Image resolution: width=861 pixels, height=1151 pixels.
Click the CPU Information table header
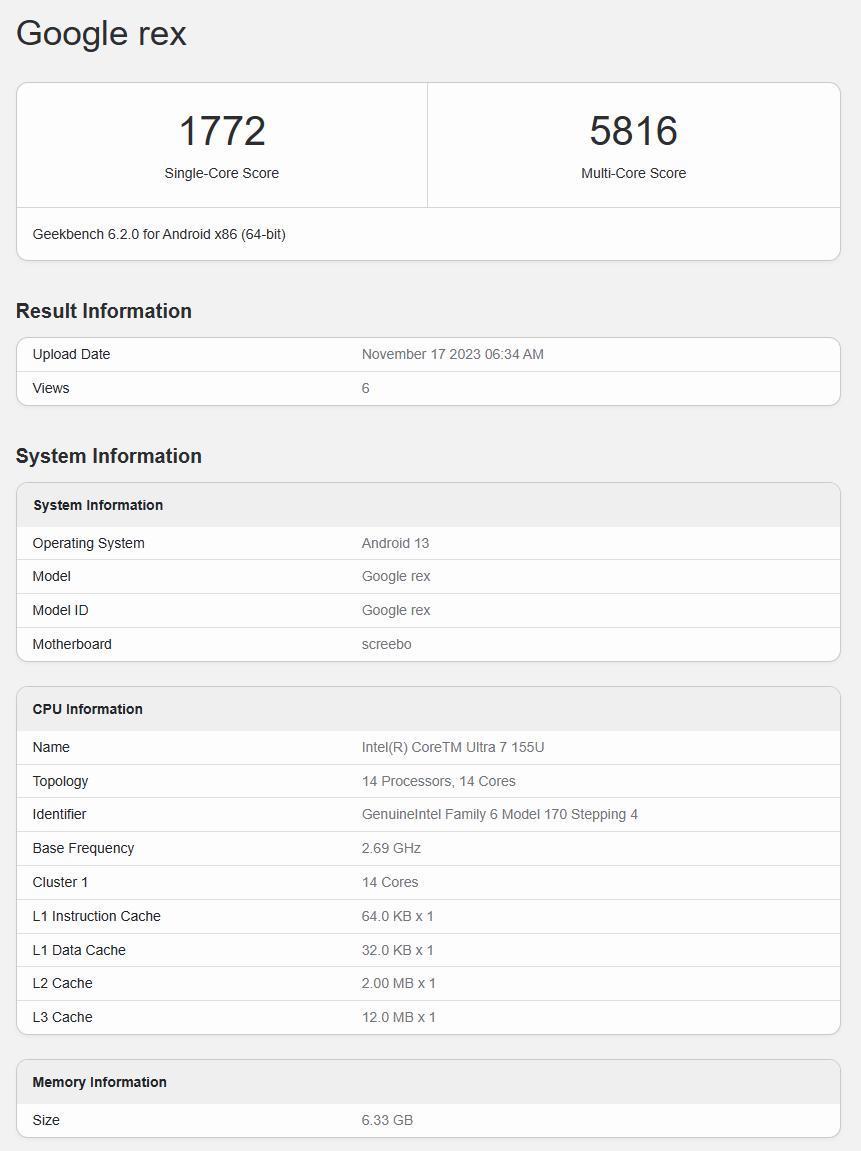(87, 709)
